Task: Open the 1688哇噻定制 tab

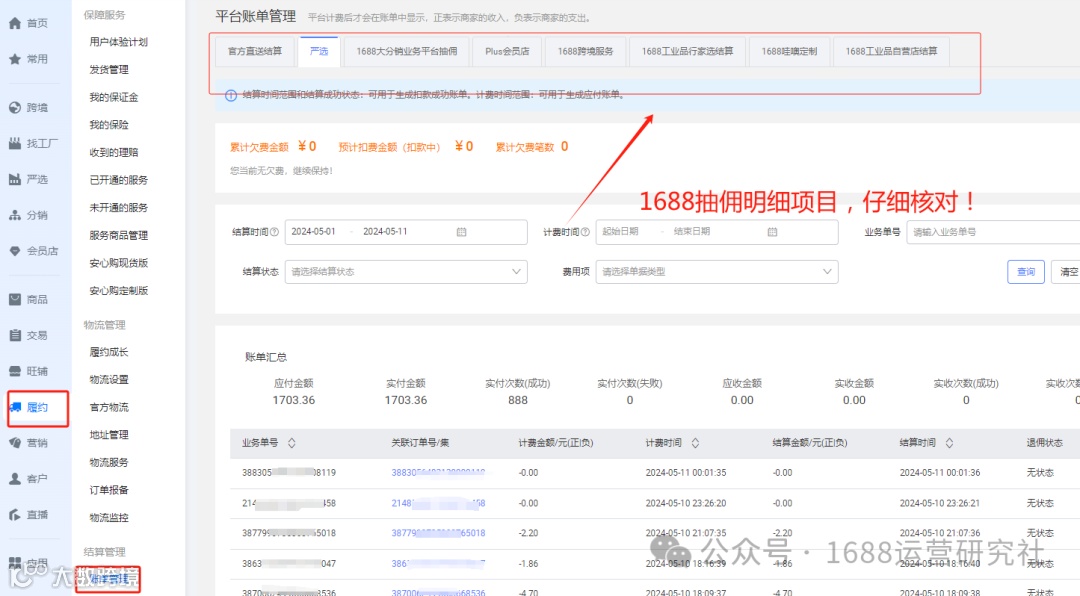Action: point(789,52)
